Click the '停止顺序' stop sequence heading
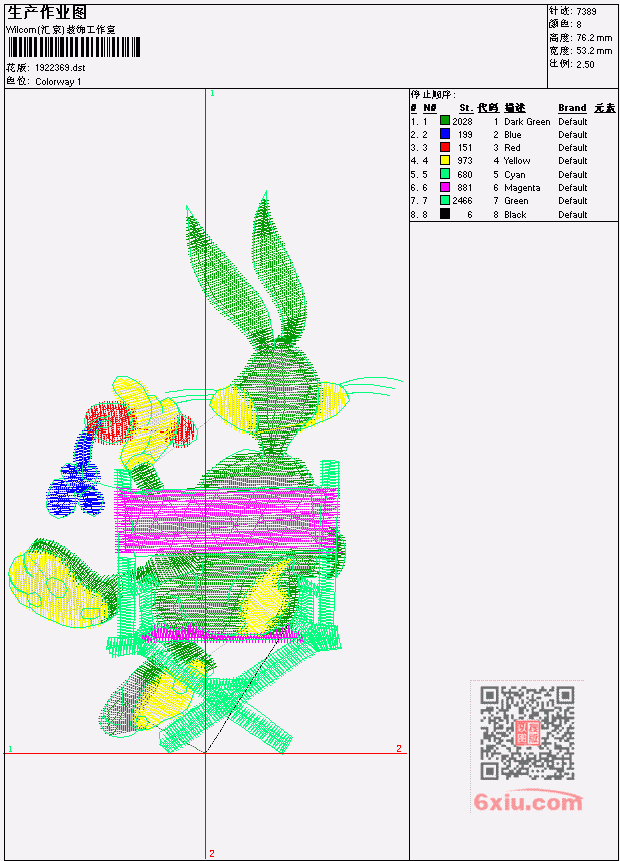620x861 pixels. [x=433, y=95]
